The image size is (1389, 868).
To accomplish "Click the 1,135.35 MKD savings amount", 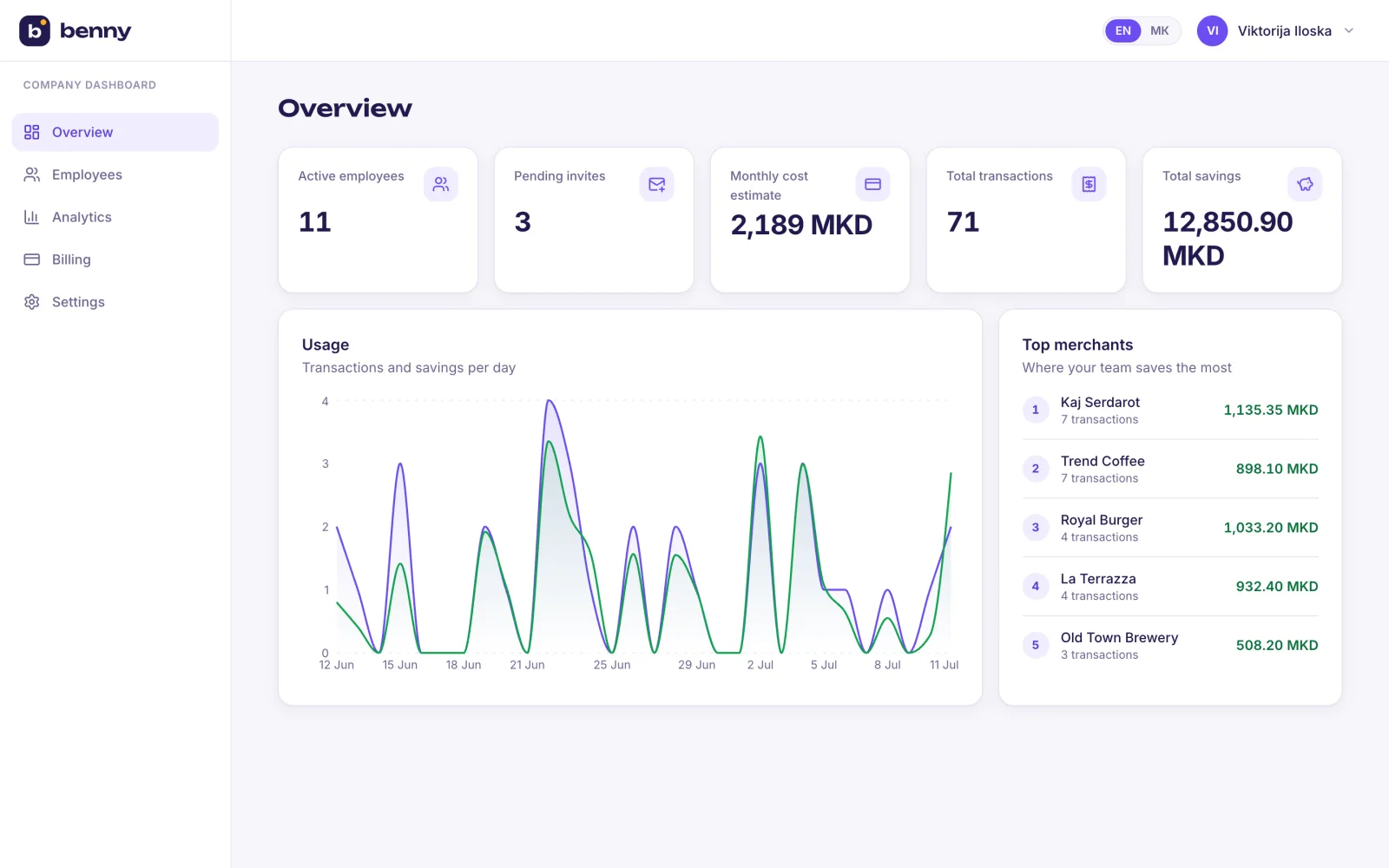I will coord(1271,410).
